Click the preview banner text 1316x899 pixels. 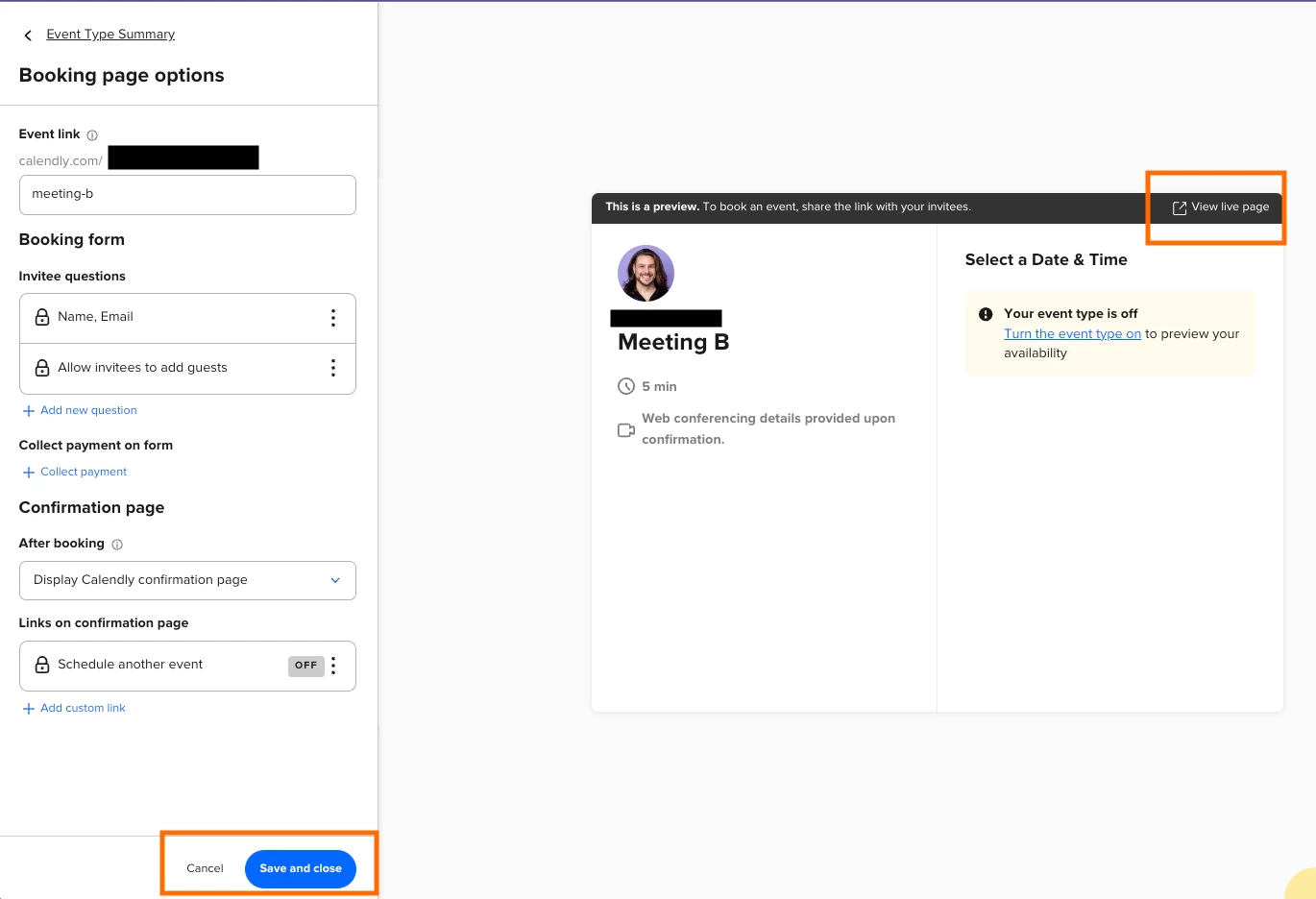(788, 206)
